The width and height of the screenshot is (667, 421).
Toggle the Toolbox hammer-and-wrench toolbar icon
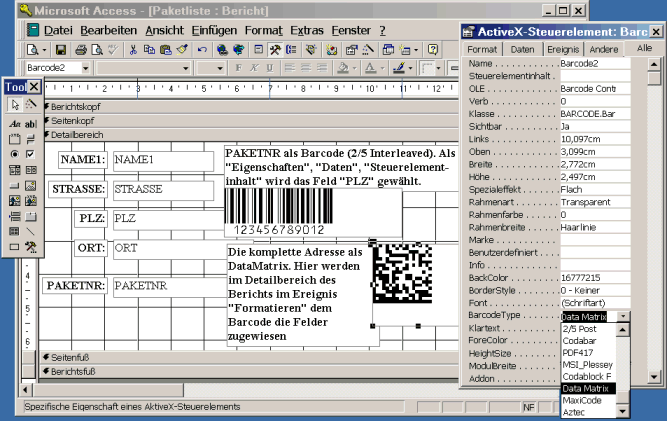point(275,50)
